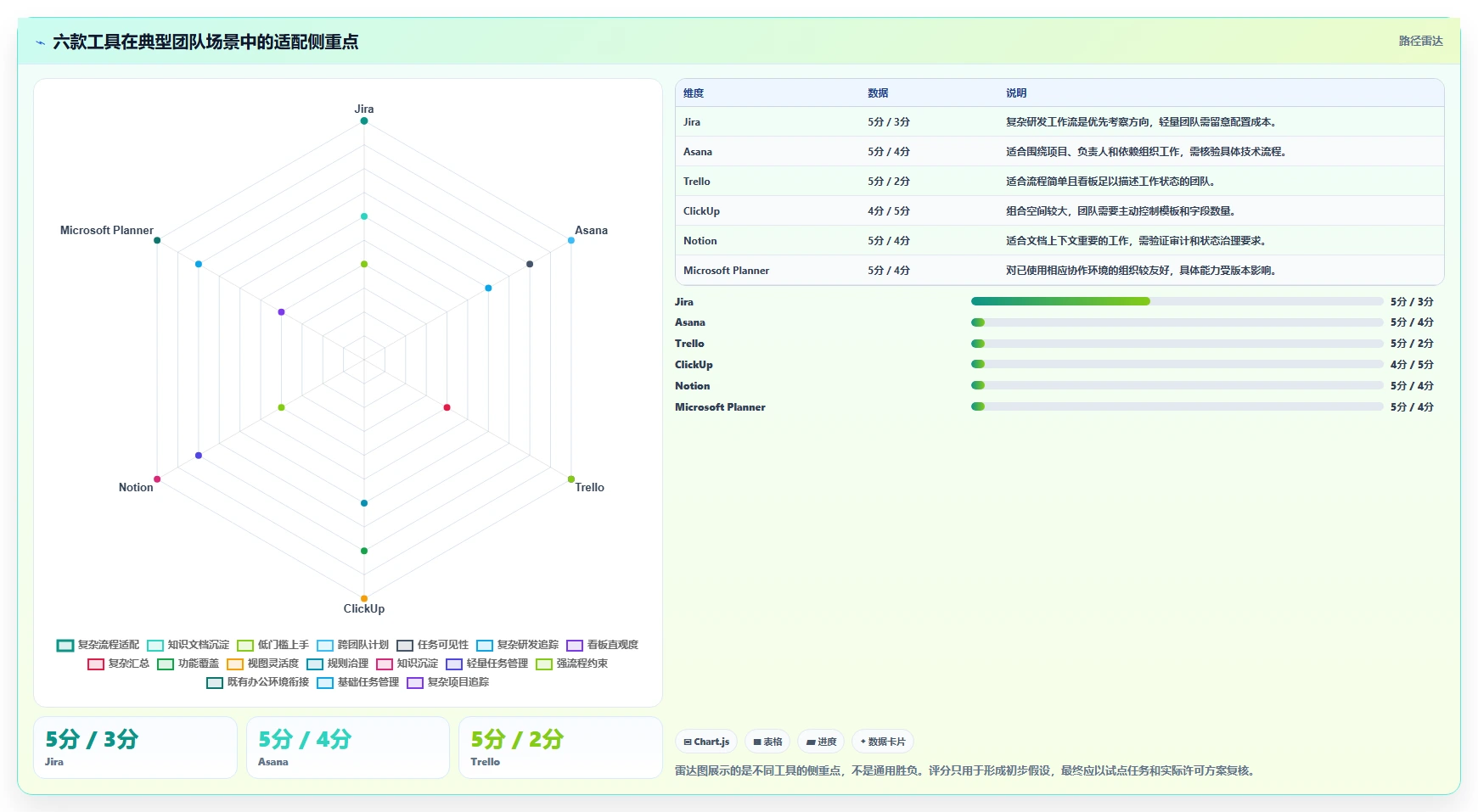Viewport: 1478px width, 812px height.
Task: Click Trello's 5分 / 2分 table cell
Action: pyautogui.click(x=889, y=182)
